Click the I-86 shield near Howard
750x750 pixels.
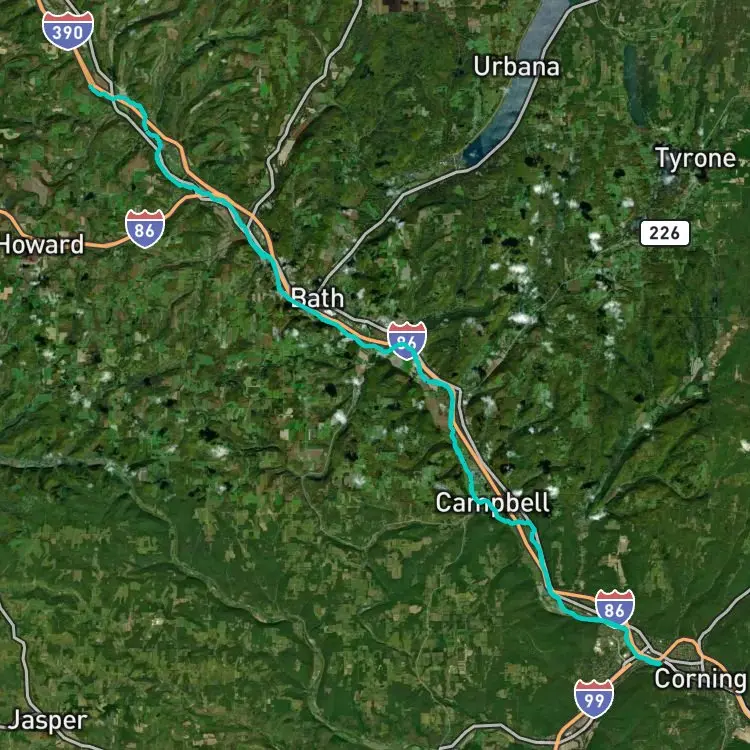[x=145, y=229]
